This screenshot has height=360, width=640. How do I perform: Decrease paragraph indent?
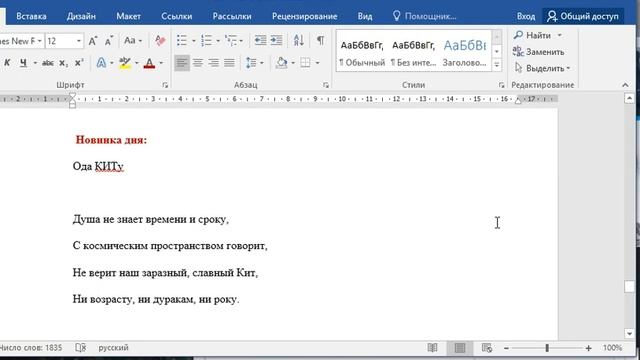tap(260, 40)
